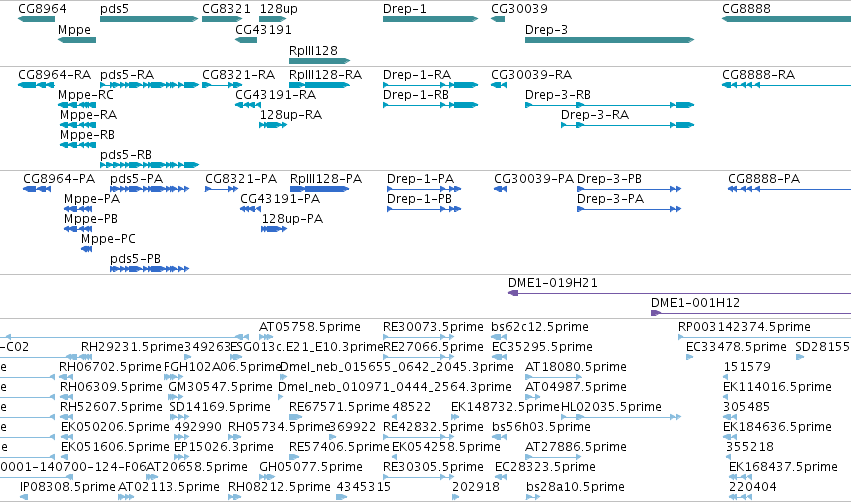Select EST GH05077.5prime
851x502 pixels.
pos(266,476)
